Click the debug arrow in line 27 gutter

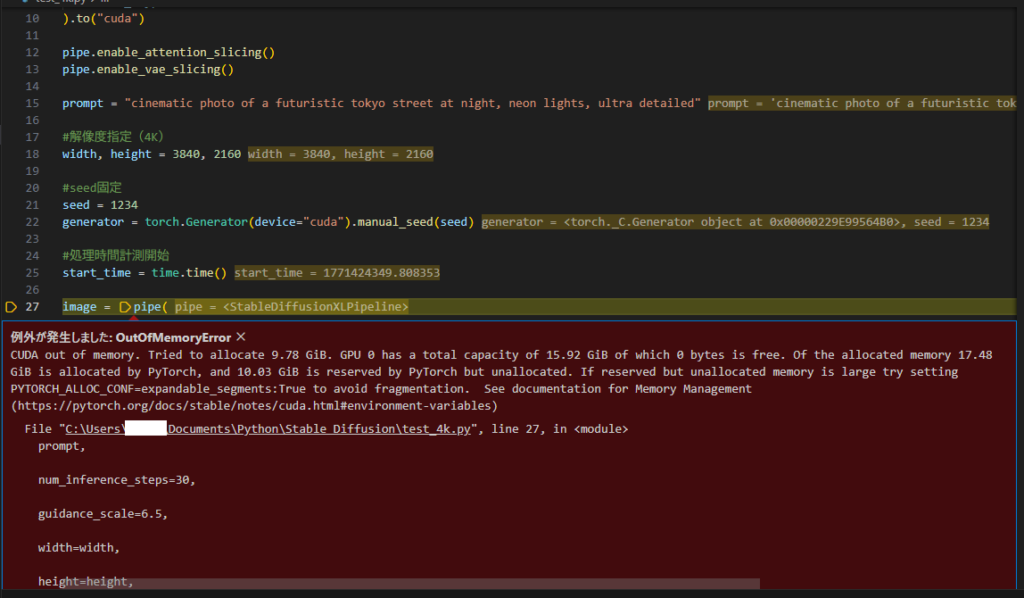coord(12,306)
